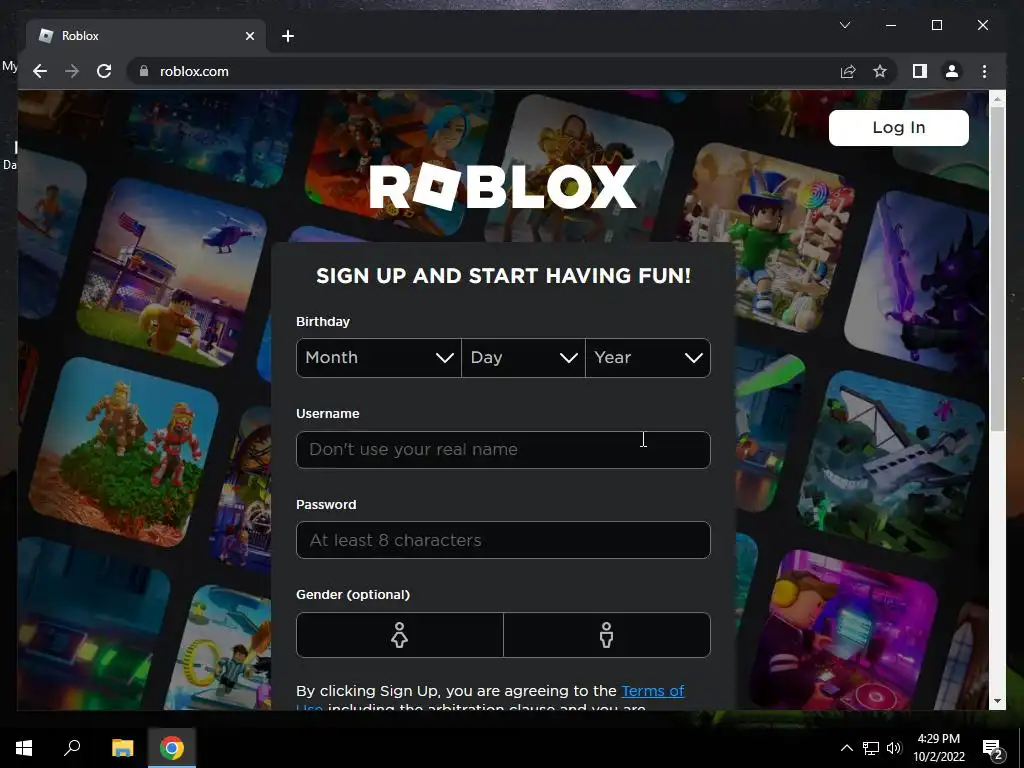Open the Month birthday dropdown
The width and height of the screenshot is (1024, 768).
[x=379, y=358]
